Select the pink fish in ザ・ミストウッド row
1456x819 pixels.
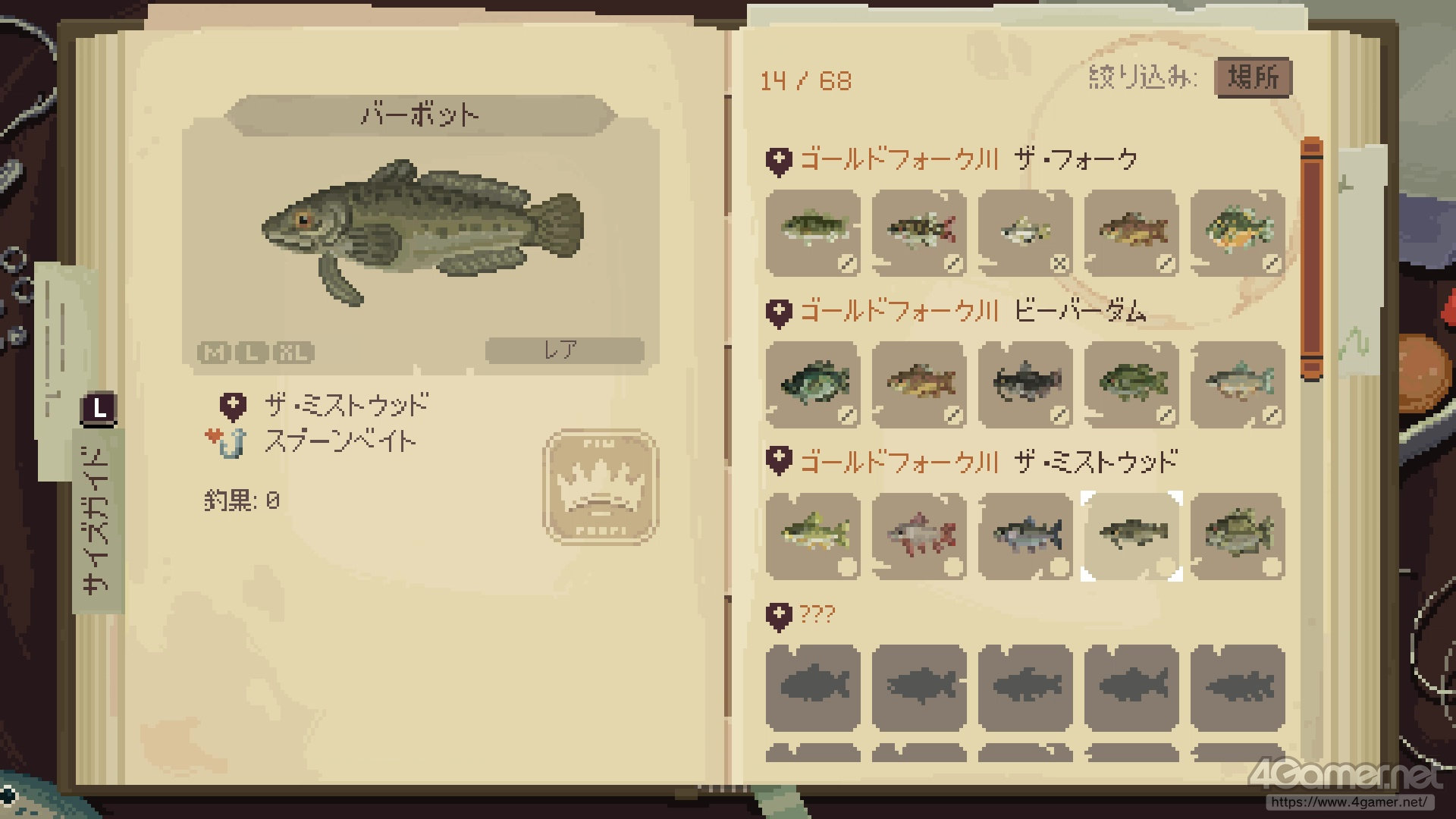pos(919,536)
